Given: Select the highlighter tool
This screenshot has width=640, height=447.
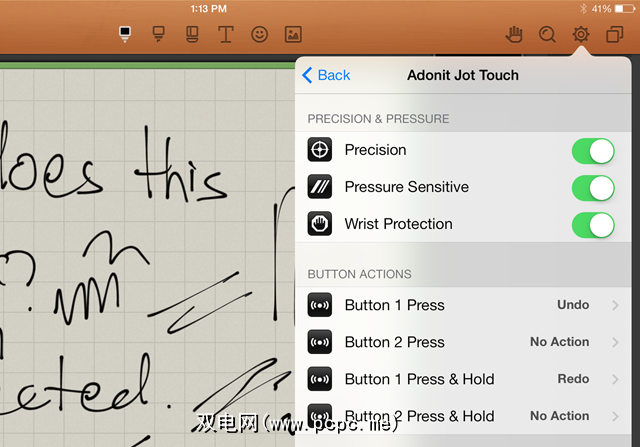Looking at the screenshot, I should click(158, 35).
